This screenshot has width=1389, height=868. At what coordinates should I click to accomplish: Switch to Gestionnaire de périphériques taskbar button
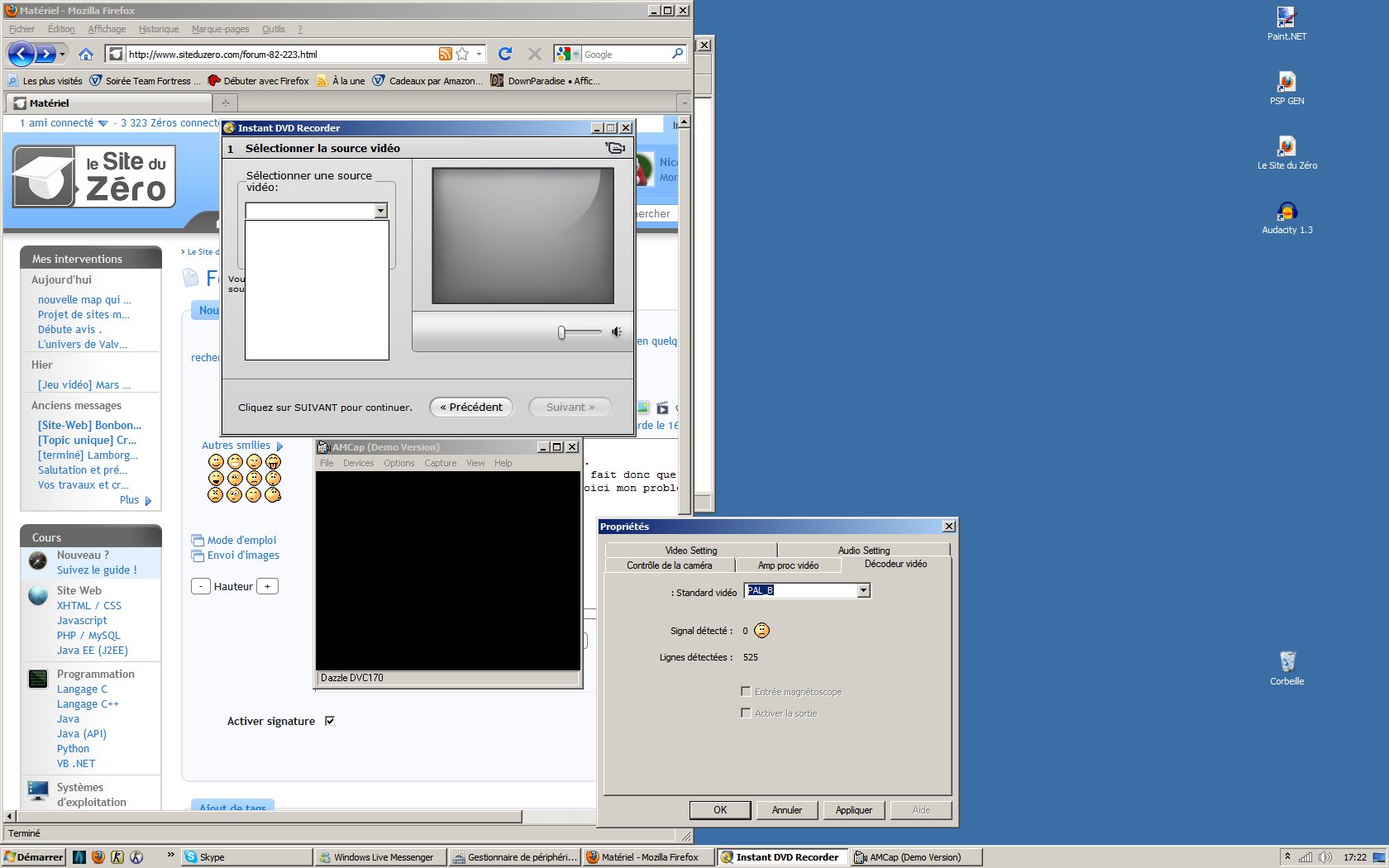pyautogui.click(x=515, y=857)
